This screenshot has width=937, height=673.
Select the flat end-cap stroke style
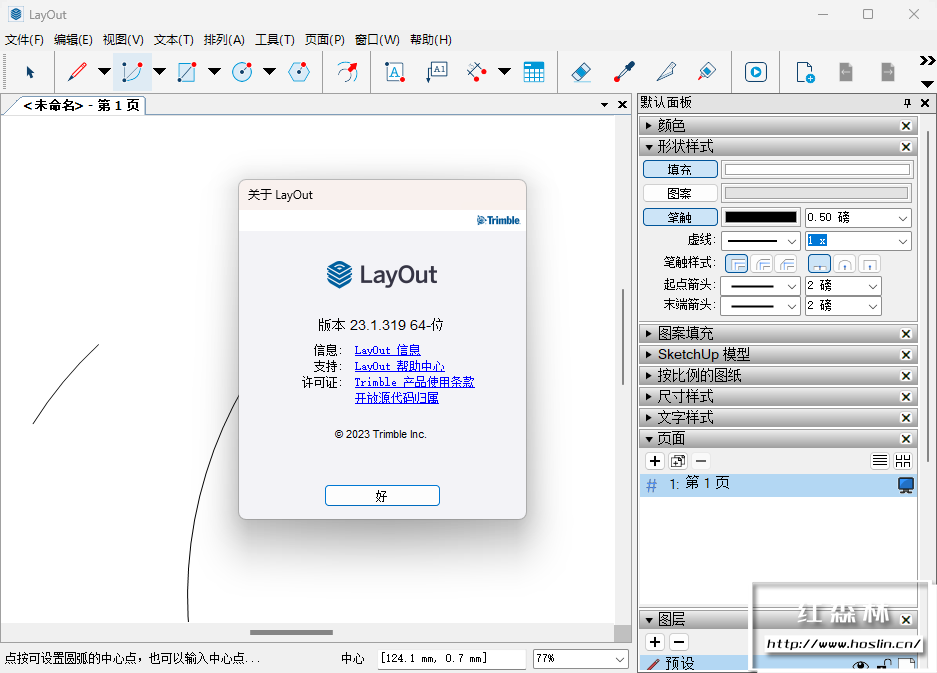[x=819, y=264]
